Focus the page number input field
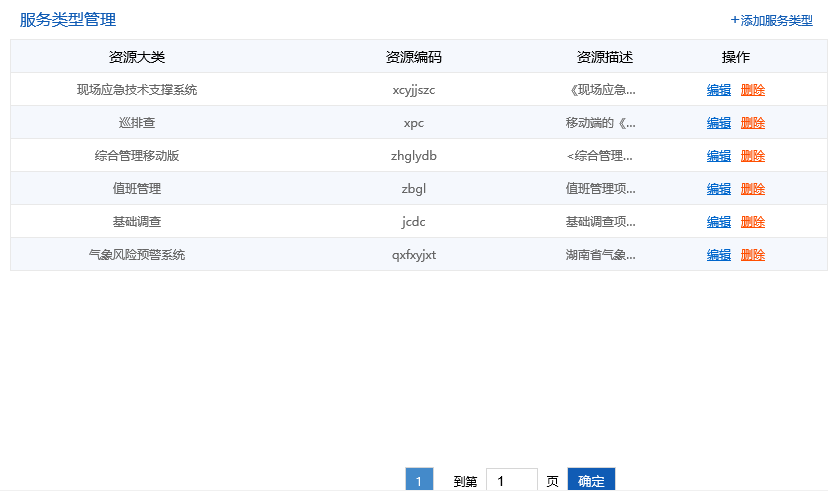The image size is (828, 491). pos(511,480)
